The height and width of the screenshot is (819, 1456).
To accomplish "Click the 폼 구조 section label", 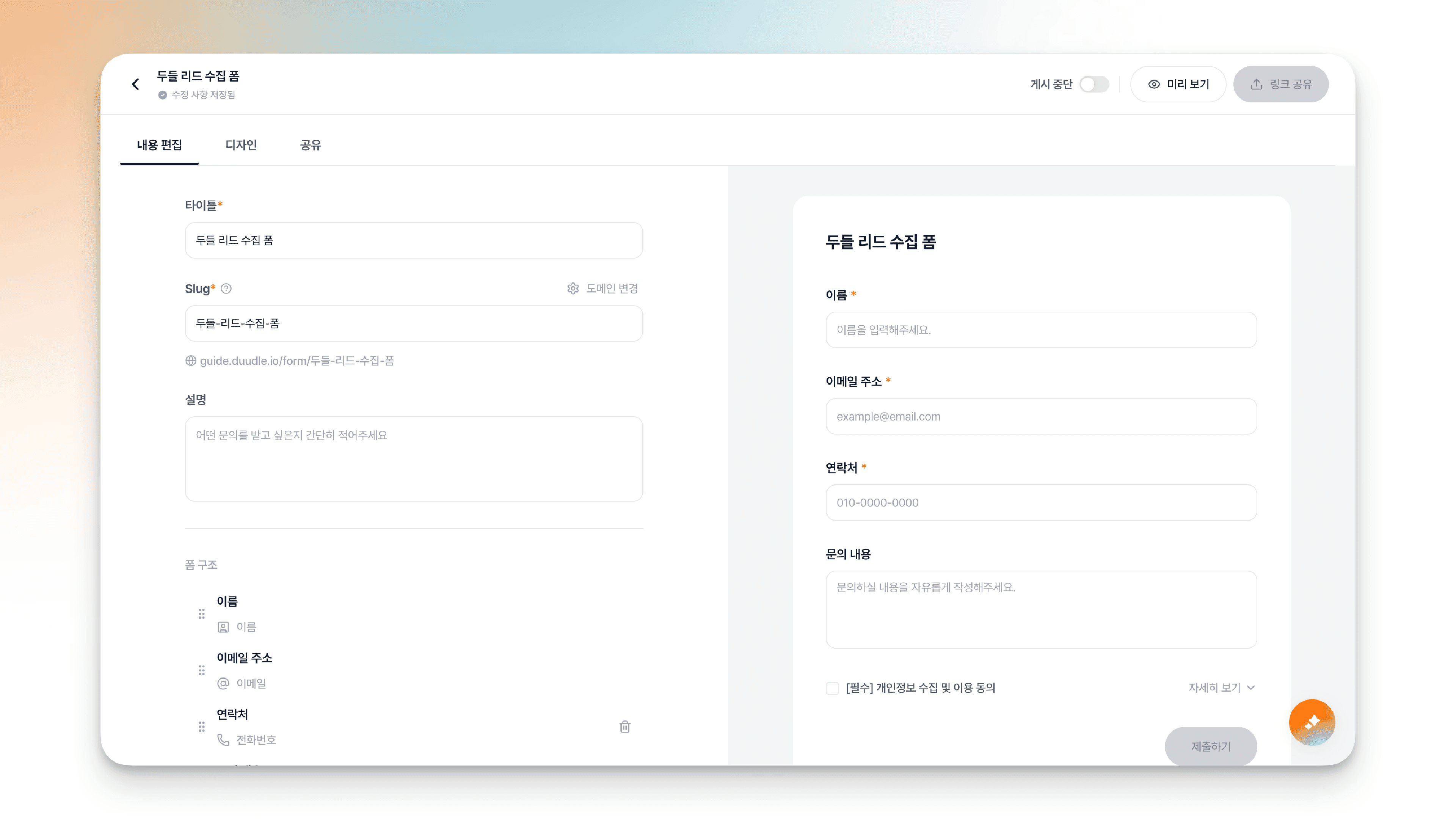I will tap(201, 565).
